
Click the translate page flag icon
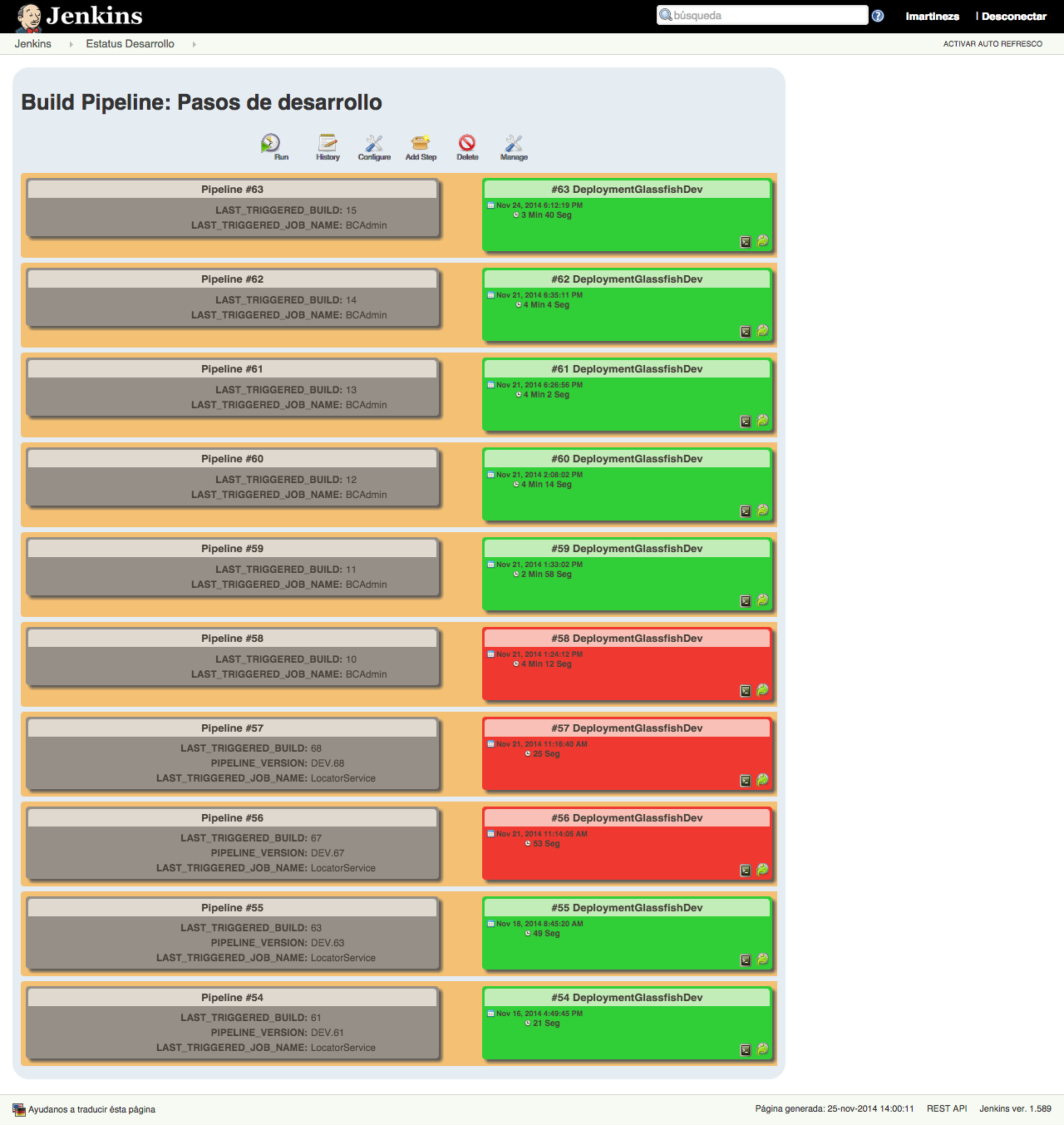click(19, 1109)
